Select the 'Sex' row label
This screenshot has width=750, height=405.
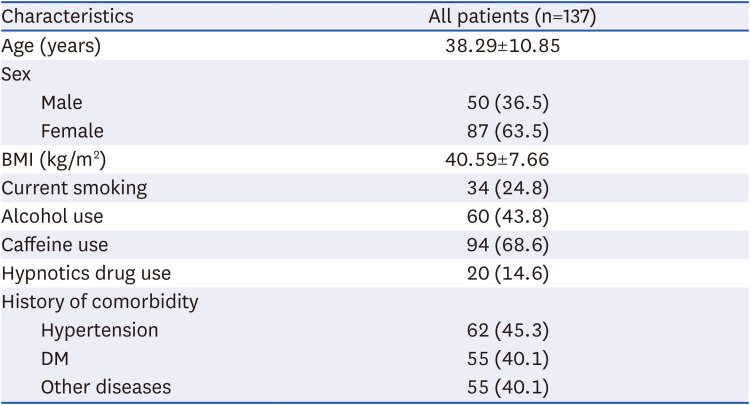(x=16, y=74)
